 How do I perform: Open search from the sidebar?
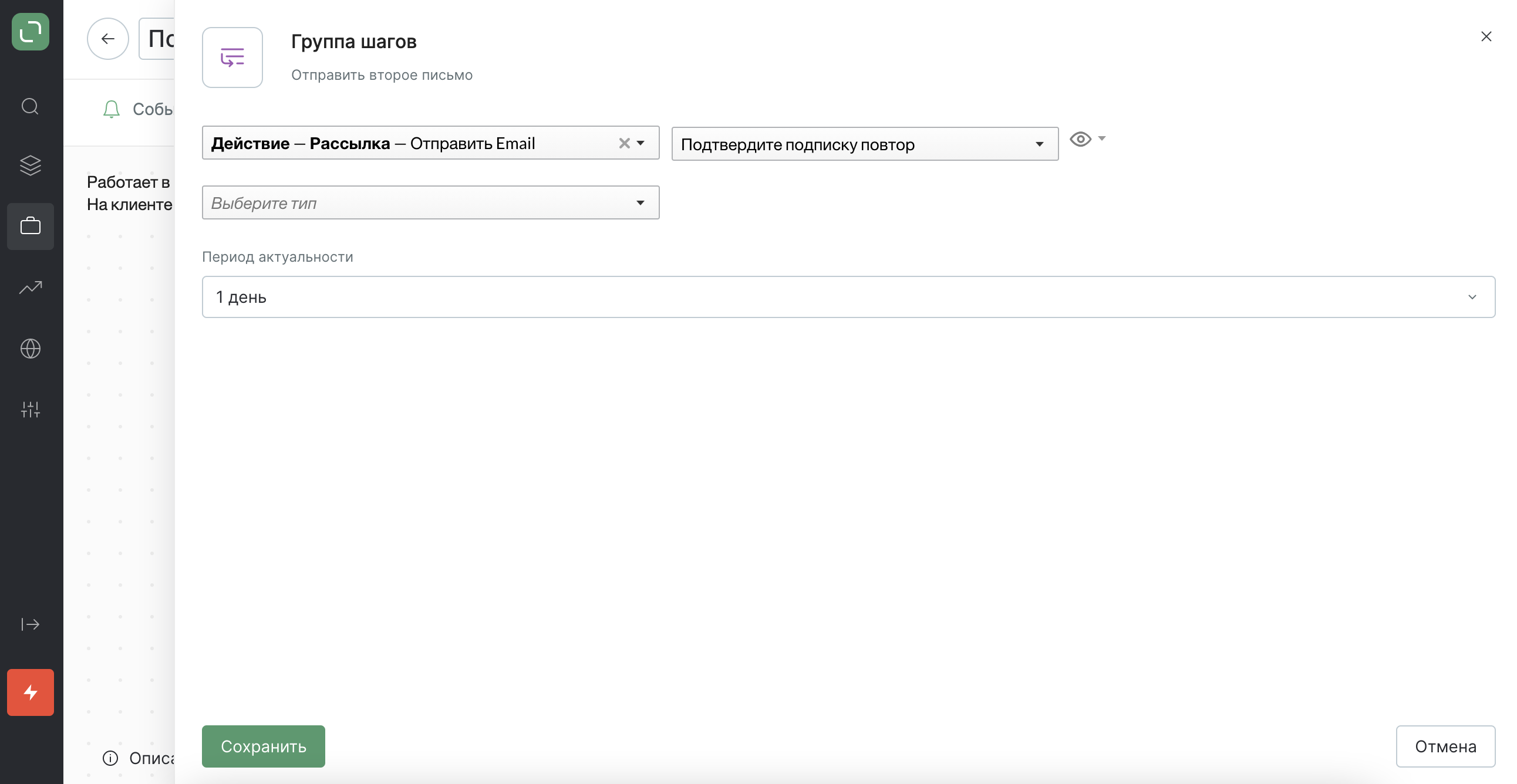point(31,107)
